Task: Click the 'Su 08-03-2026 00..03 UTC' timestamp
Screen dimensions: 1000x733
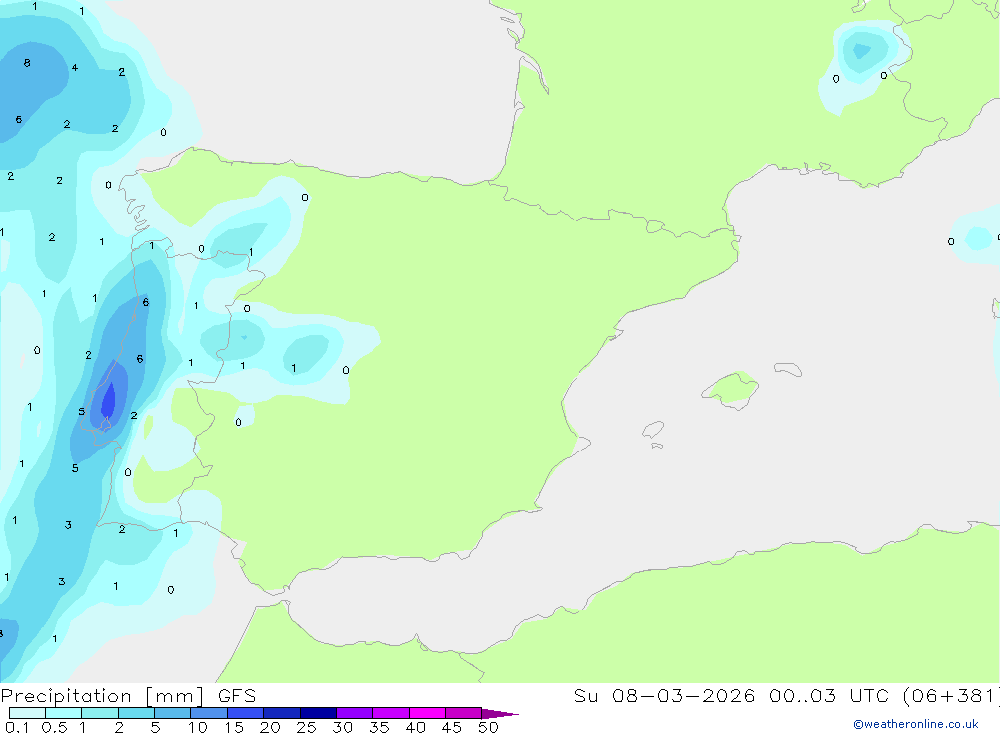Action: pyautogui.click(x=732, y=696)
